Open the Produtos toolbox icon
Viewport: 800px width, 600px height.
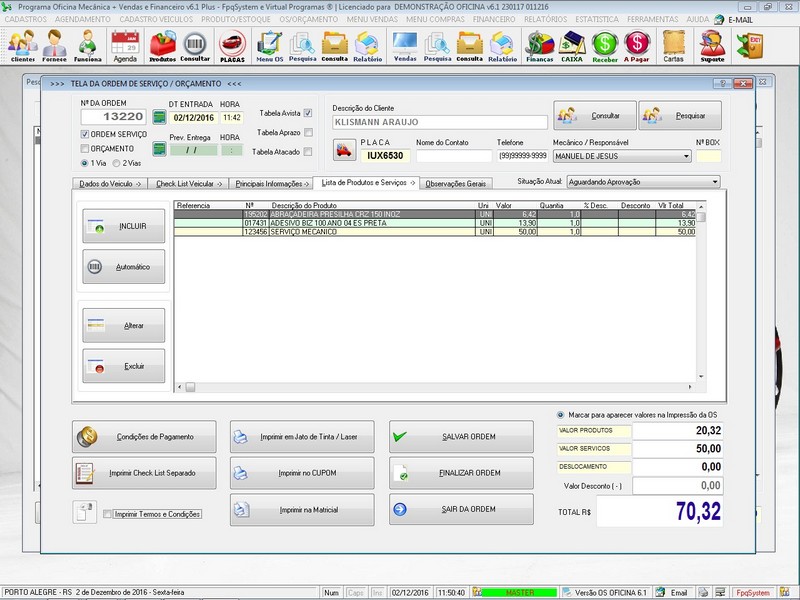[x=162, y=46]
